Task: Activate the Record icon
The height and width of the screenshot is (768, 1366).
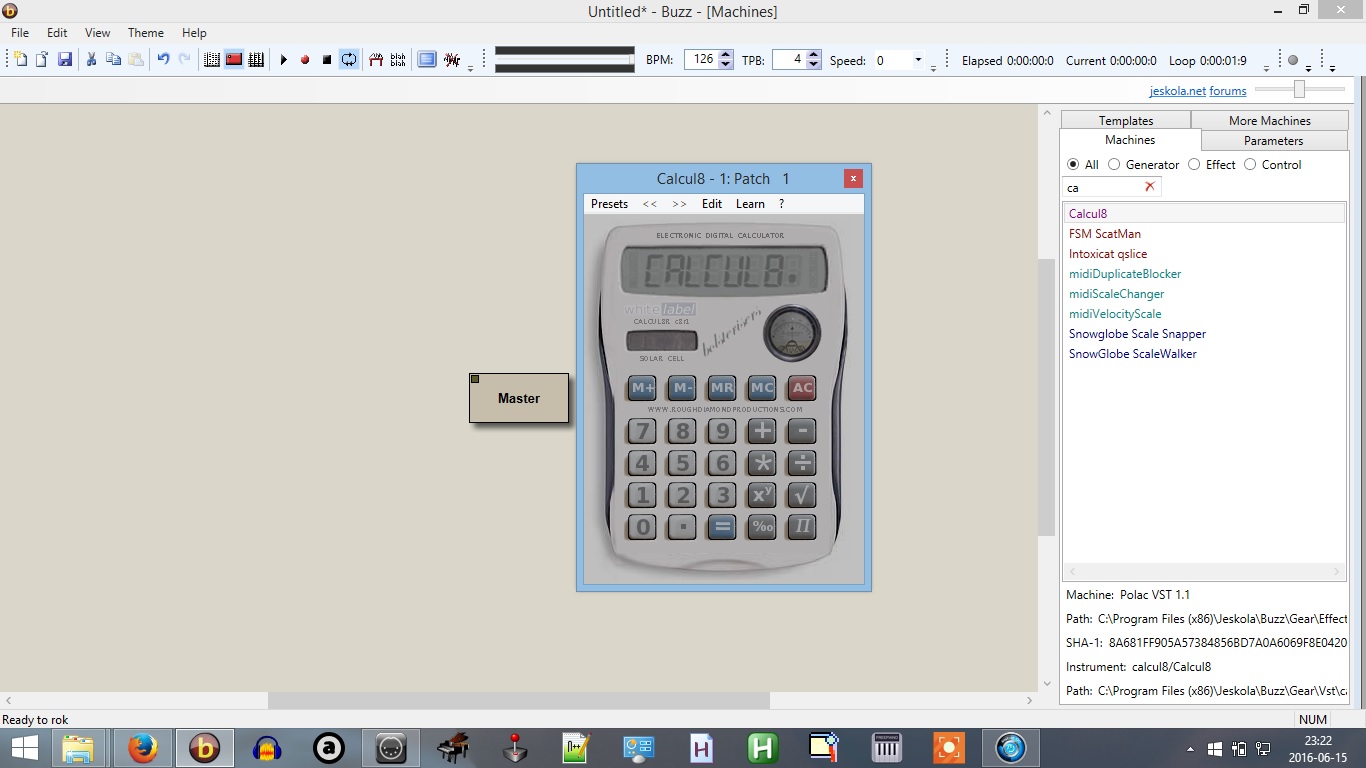Action: pyautogui.click(x=305, y=59)
